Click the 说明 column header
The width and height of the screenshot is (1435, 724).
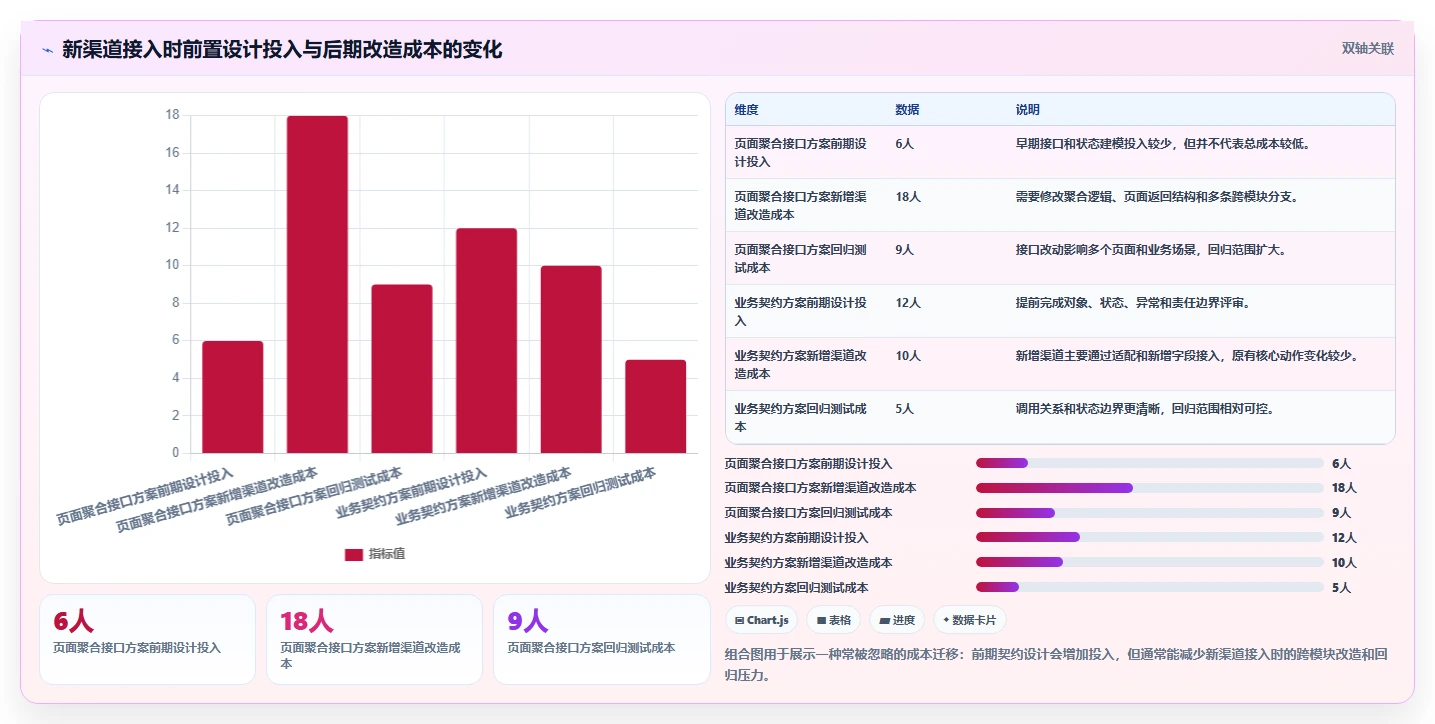[x=1028, y=110]
